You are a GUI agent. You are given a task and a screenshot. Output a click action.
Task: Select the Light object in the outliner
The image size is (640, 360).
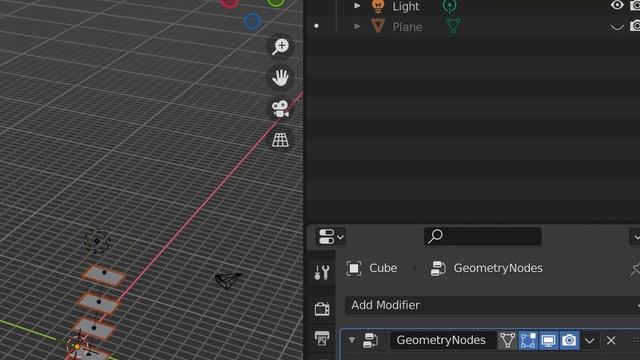pyautogui.click(x=406, y=7)
